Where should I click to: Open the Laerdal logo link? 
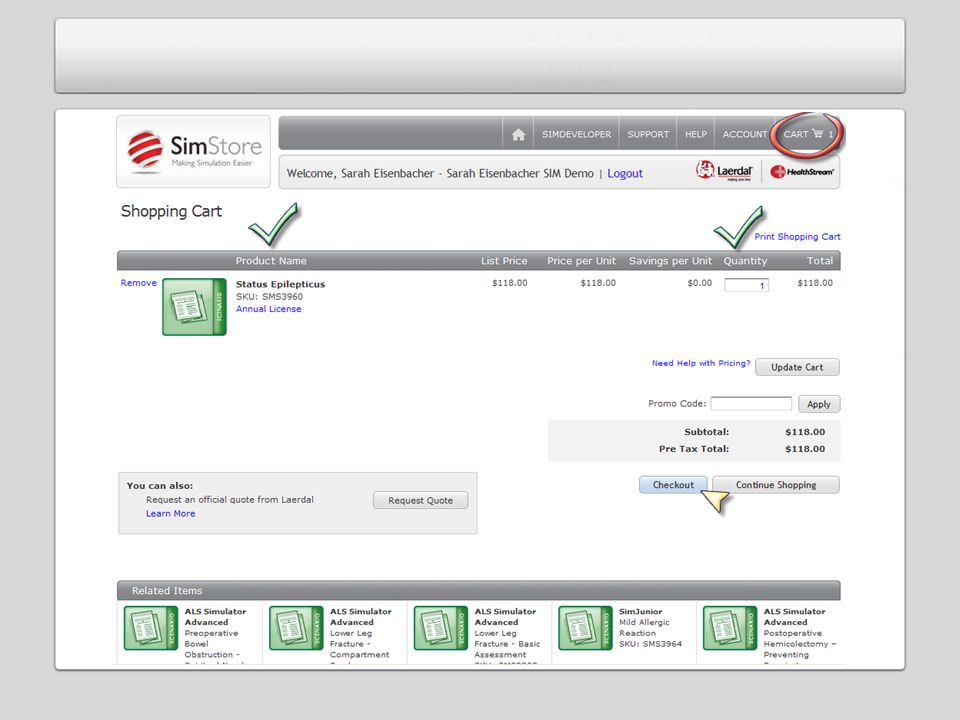click(x=724, y=171)
